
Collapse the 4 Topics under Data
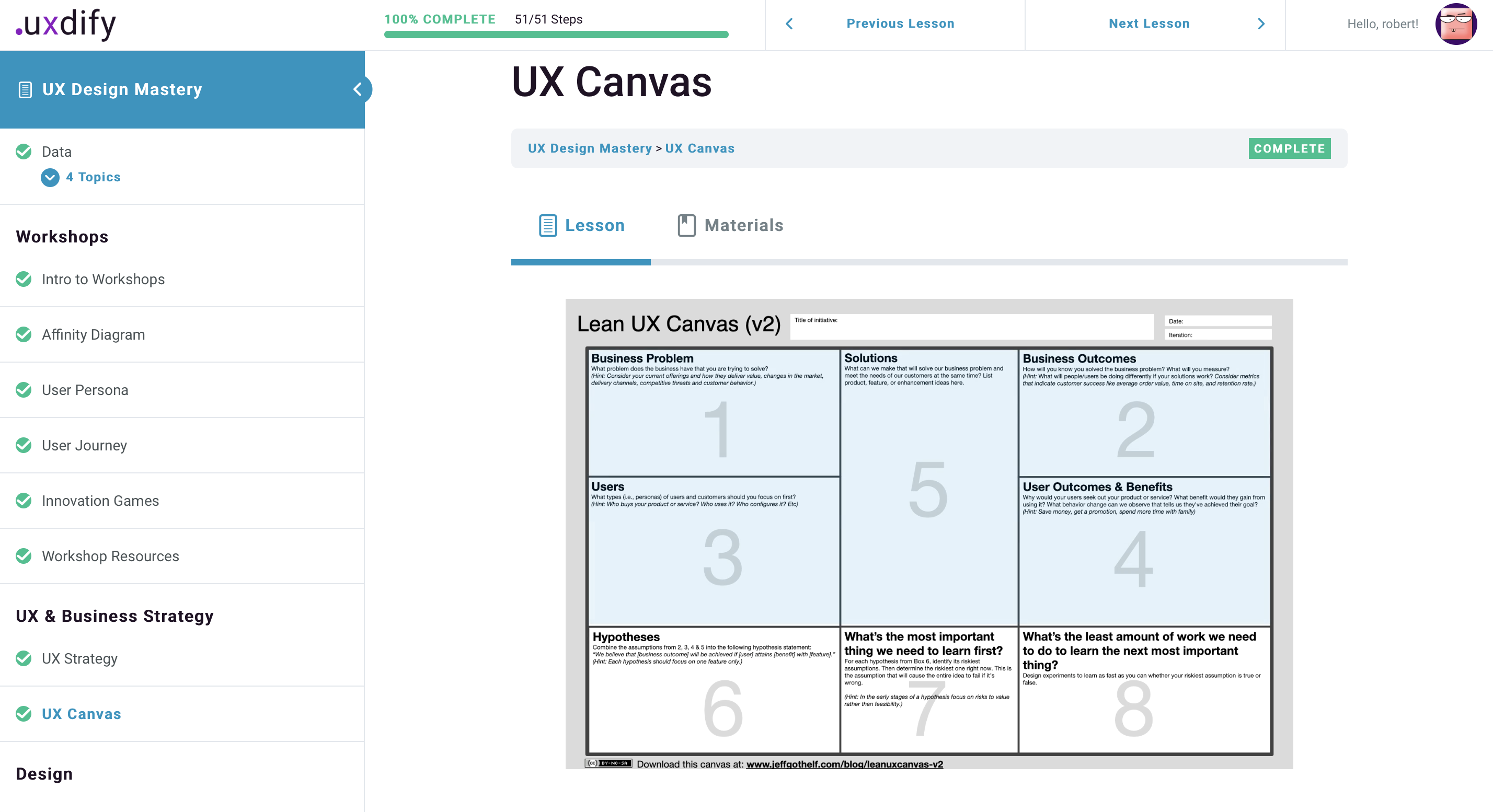(49, 177)
